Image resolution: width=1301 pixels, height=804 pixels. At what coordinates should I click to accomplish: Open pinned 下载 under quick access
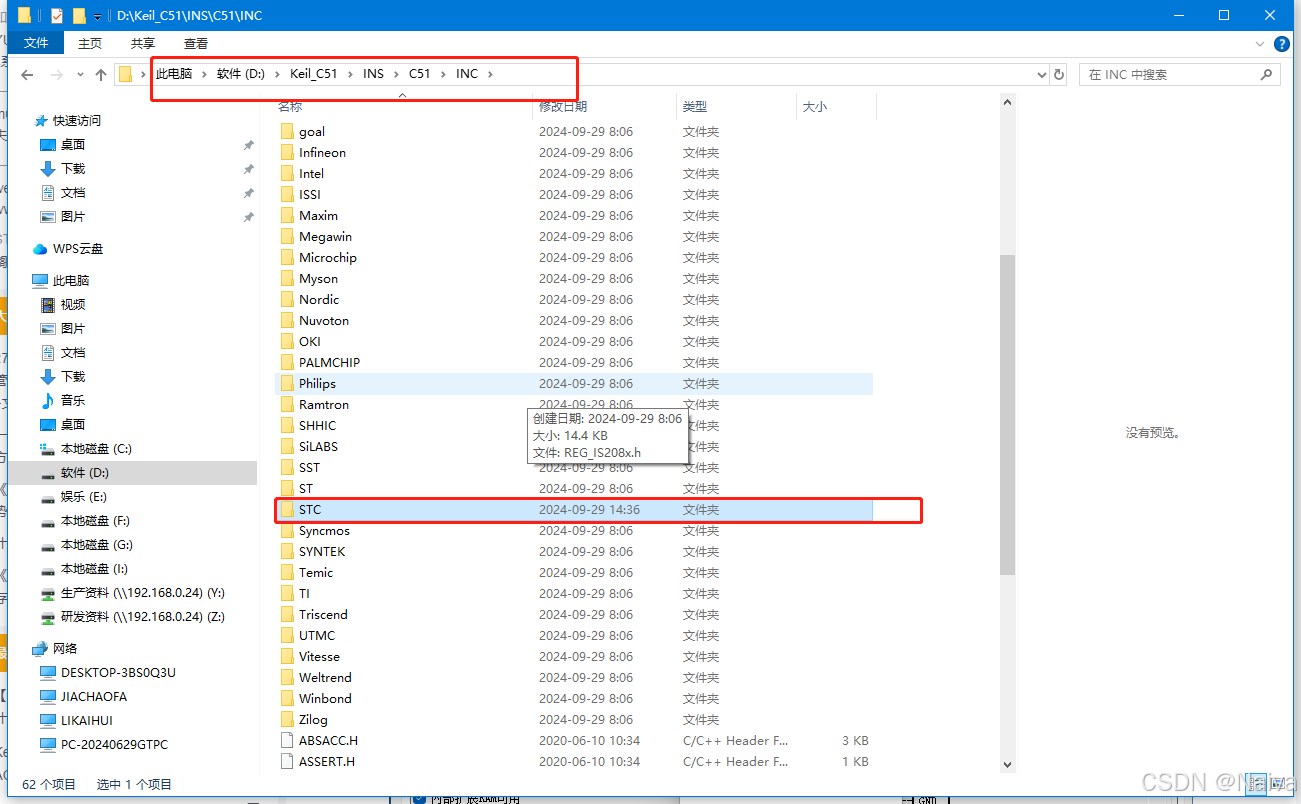[x=73, y=168]
